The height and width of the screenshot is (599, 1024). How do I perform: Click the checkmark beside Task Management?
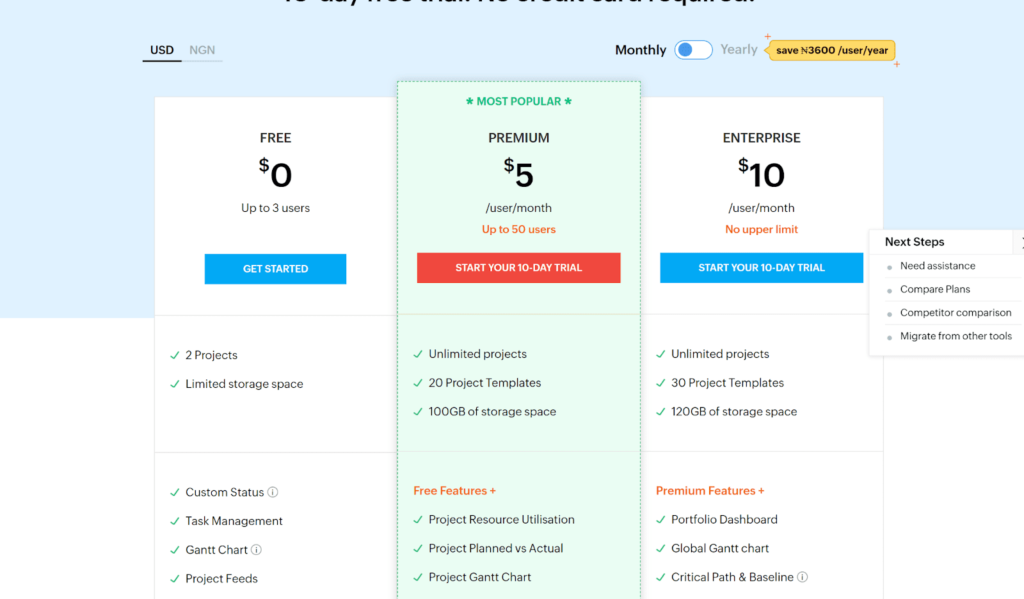pyautogui.click(x=174, y=521)
